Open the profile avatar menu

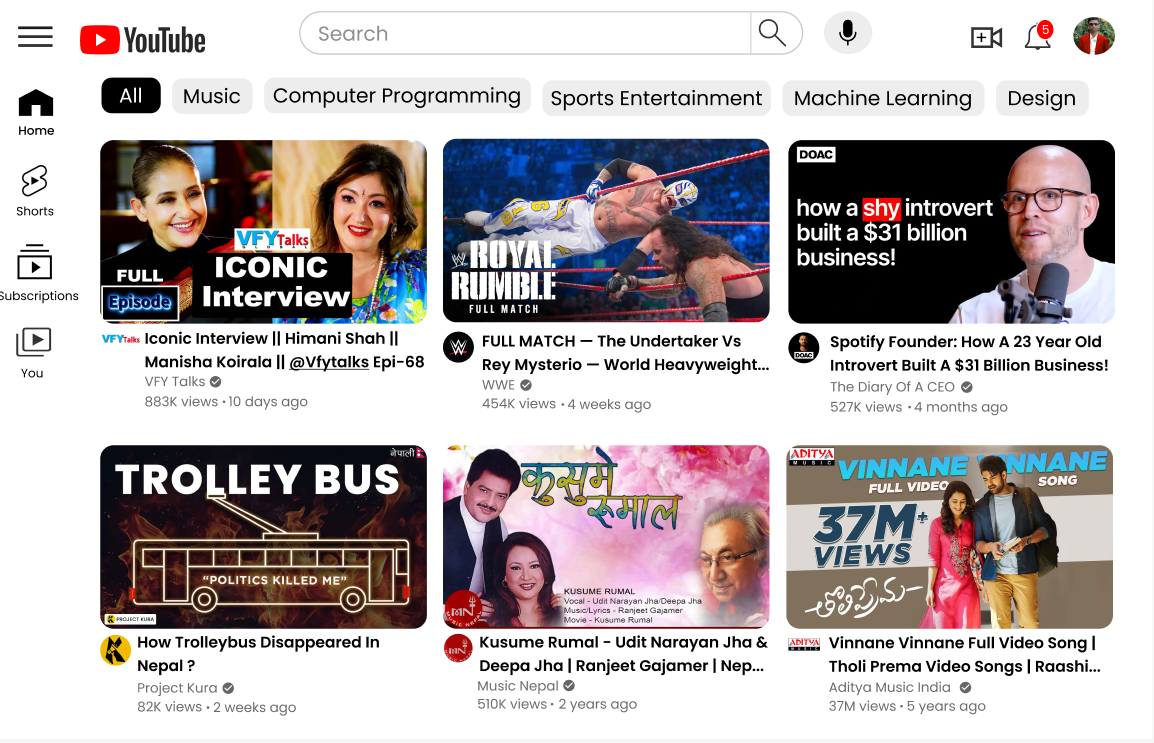click(x=1094, y=35)
